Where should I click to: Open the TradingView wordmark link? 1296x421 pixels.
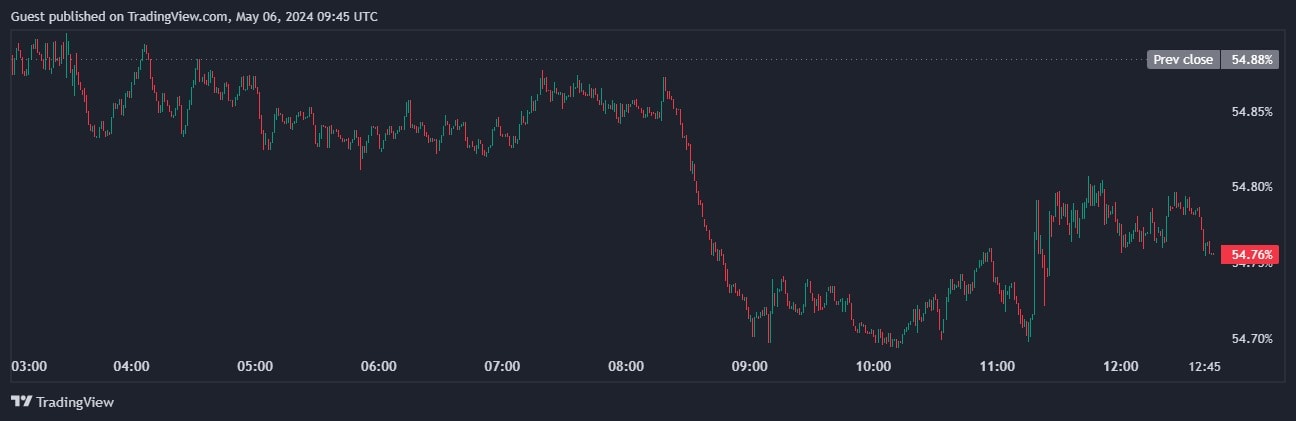pyautogui.click(x=75, y=402)
